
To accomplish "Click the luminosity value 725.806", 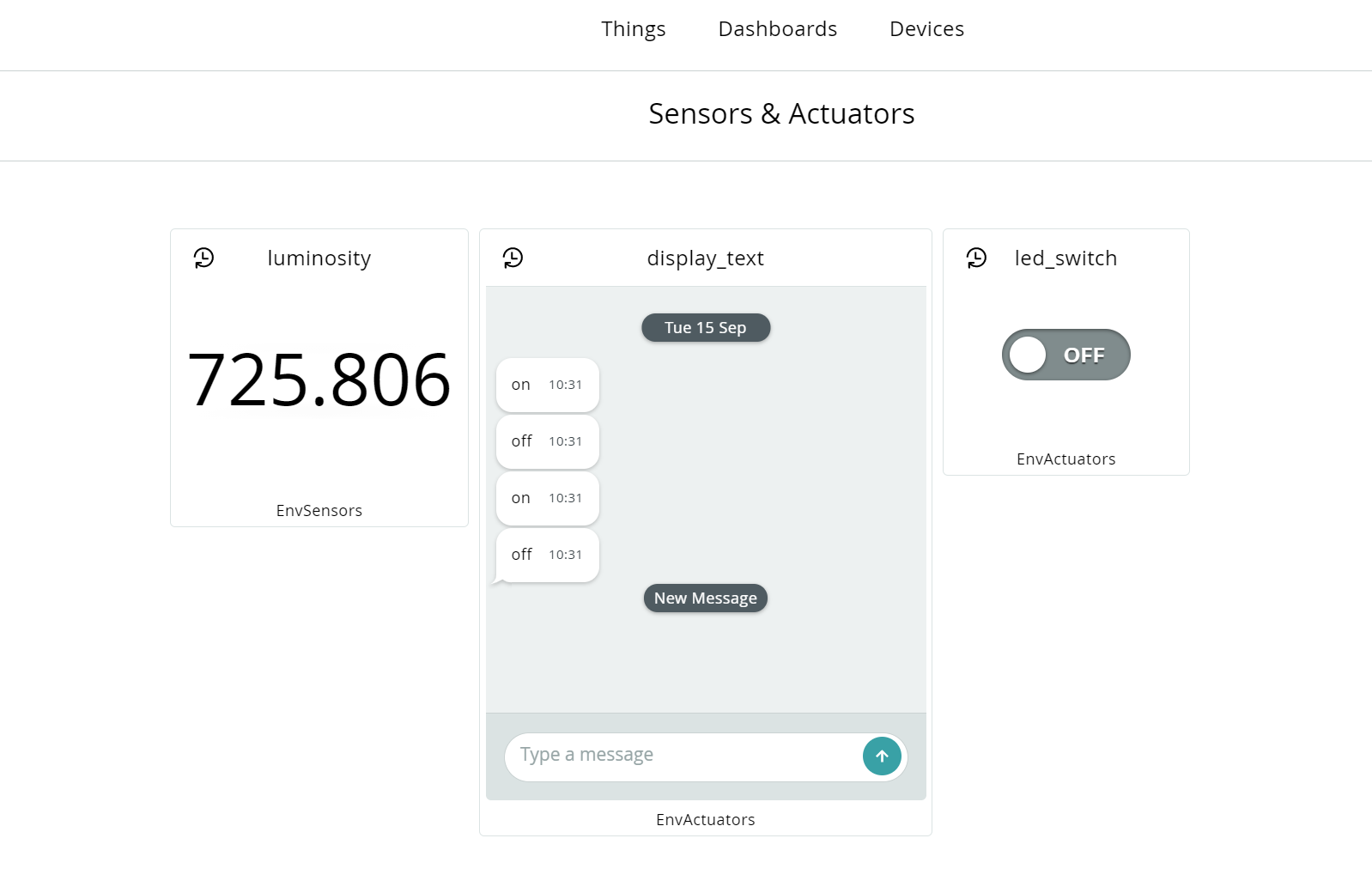I will pos(319,380).
